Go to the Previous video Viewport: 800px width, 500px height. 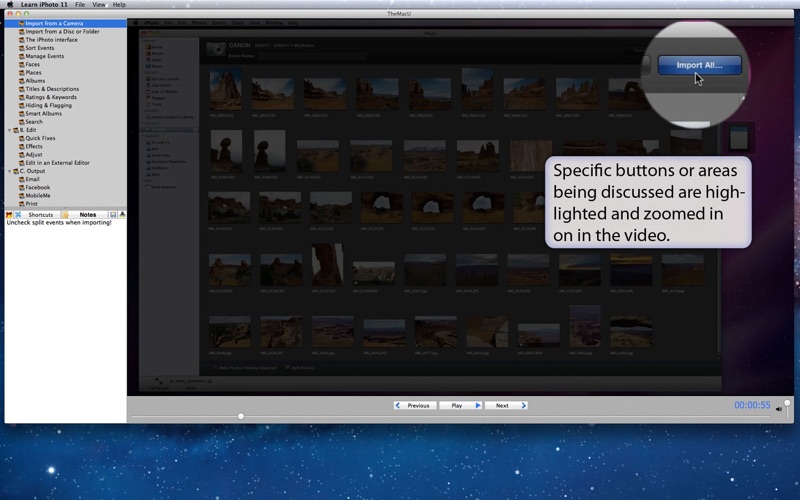(415, 405)
